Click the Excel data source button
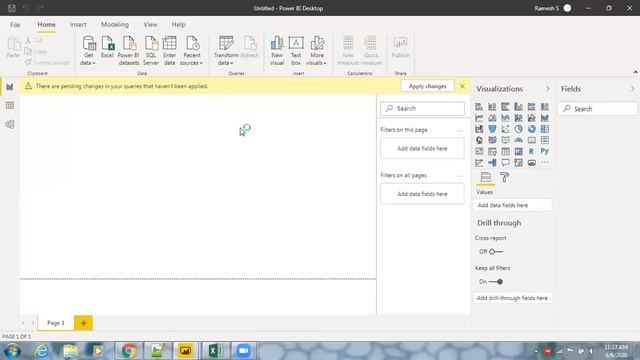640x360 pixels. pos(107,47)
